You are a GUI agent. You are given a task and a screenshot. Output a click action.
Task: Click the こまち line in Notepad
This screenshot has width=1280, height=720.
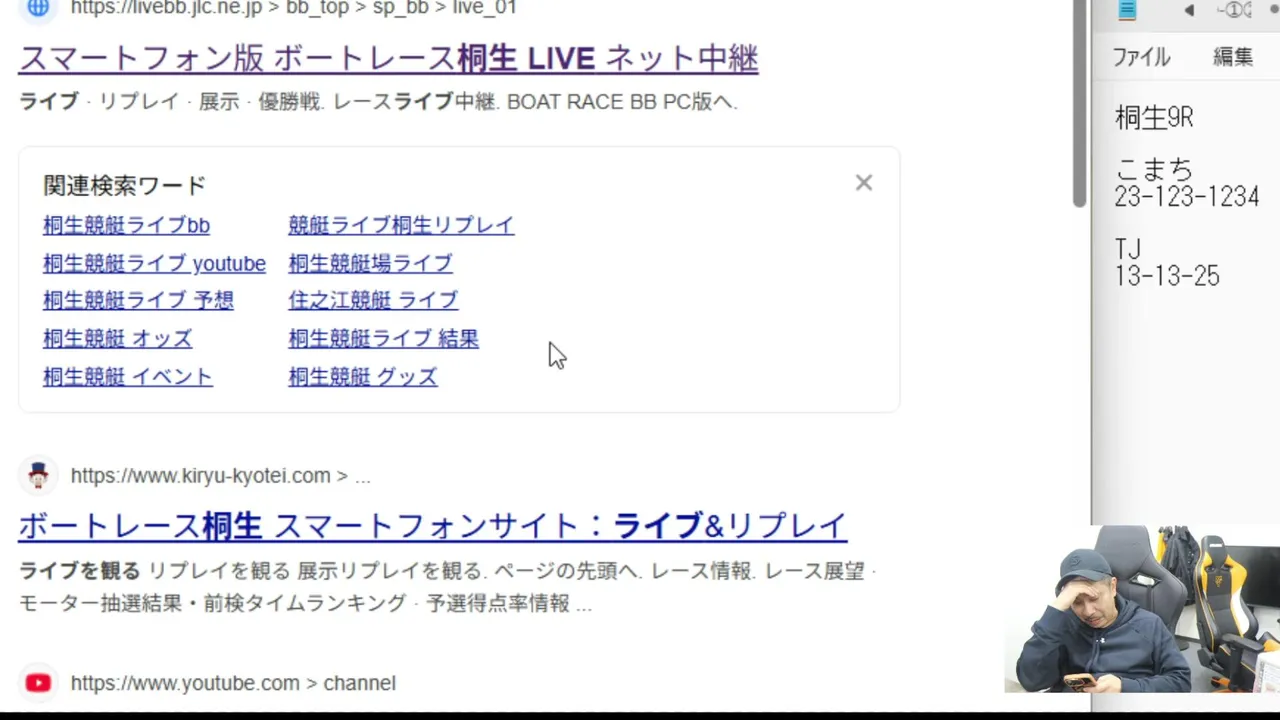point(1154,169)
